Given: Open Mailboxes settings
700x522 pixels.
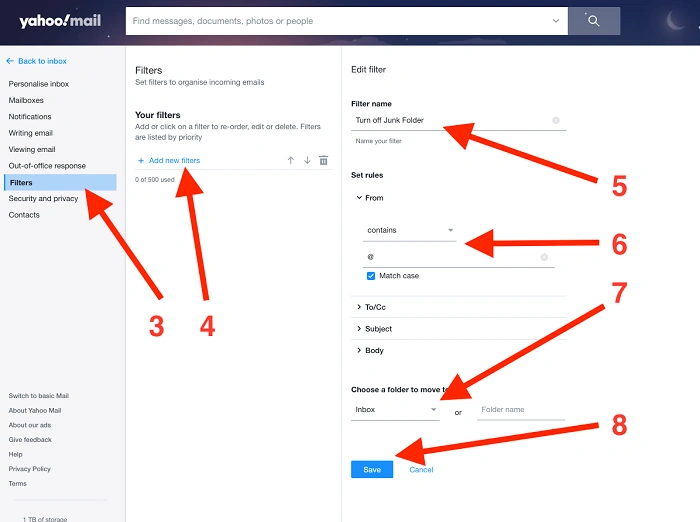Looking at the screenshot, I should coord(26,100).
